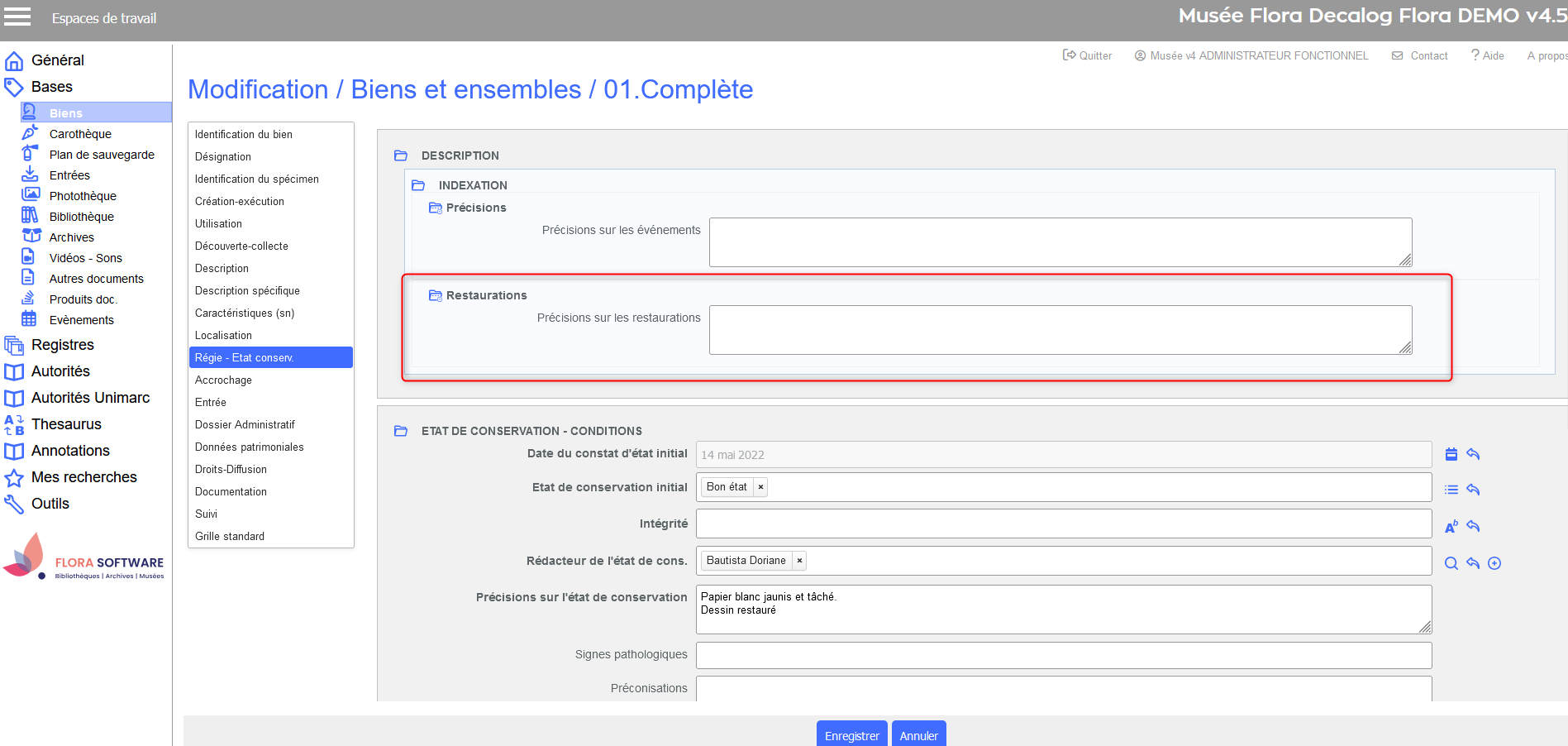Screen dimensions: 1568x746
Task: Collapse the DESCRIPTION section folder
Action: pos(401,155)
